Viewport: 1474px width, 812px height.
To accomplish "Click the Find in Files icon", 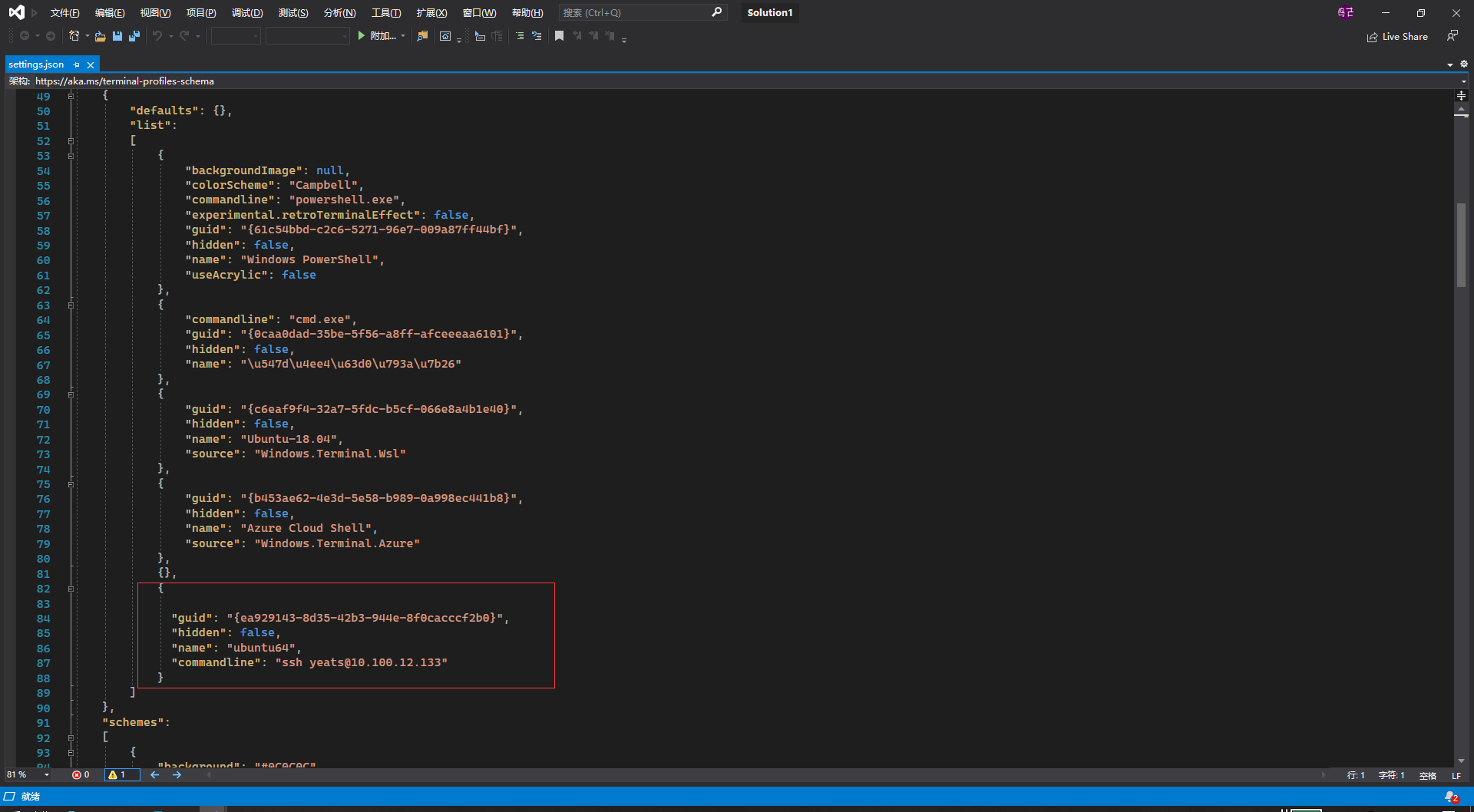I will click(422, 36).
